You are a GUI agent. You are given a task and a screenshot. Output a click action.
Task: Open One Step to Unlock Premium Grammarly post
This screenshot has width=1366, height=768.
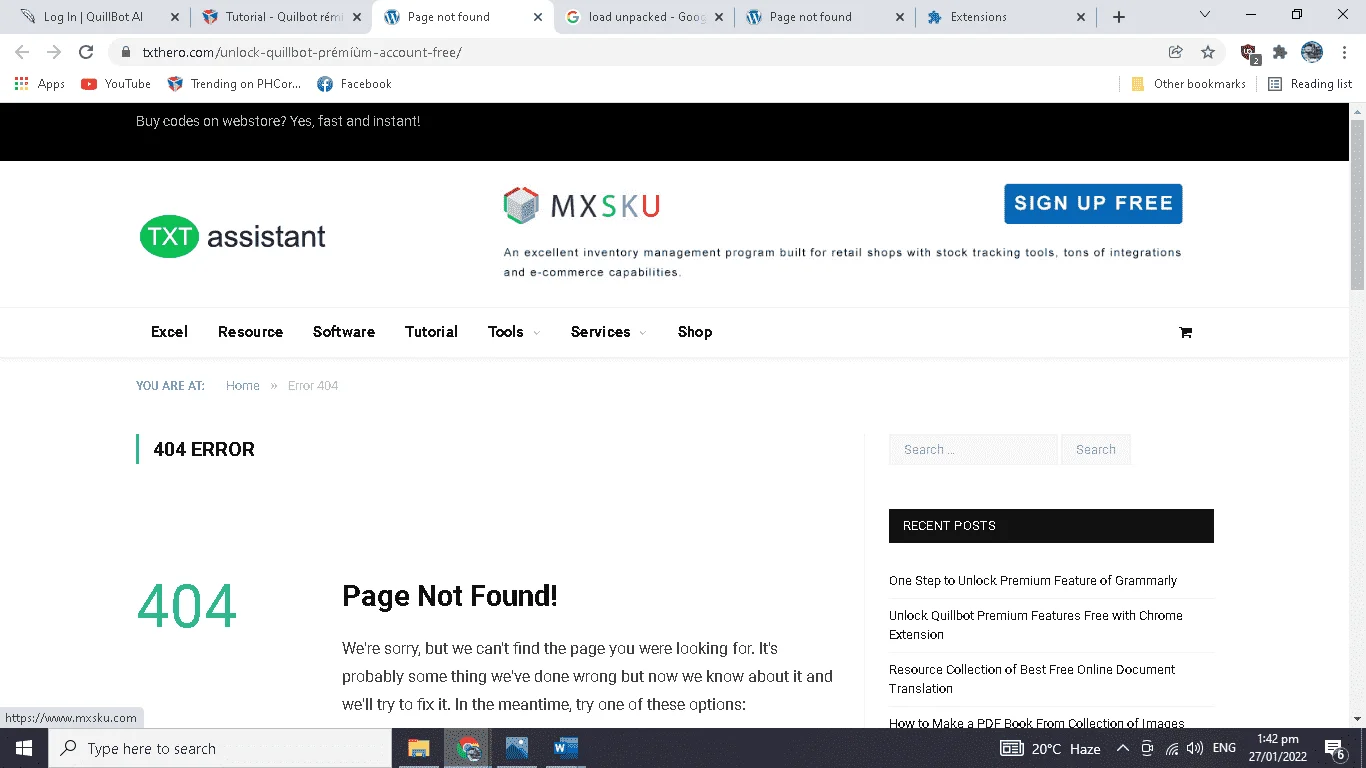(1033, 581)
